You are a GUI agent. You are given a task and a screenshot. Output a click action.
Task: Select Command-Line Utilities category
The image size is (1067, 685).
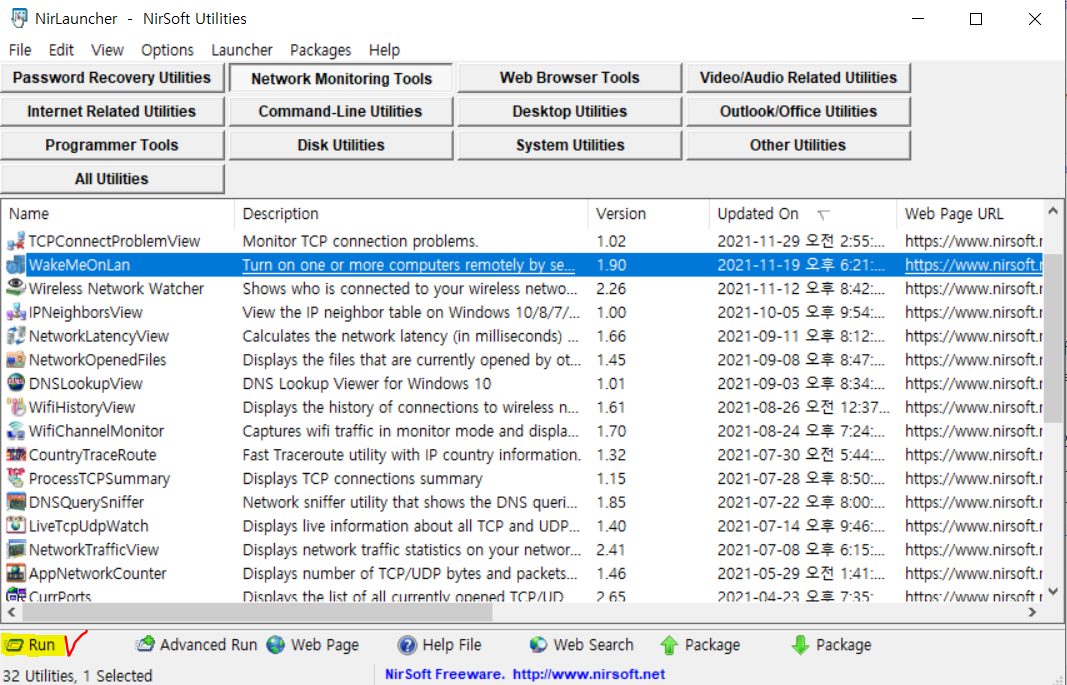(x=341, y=112)
